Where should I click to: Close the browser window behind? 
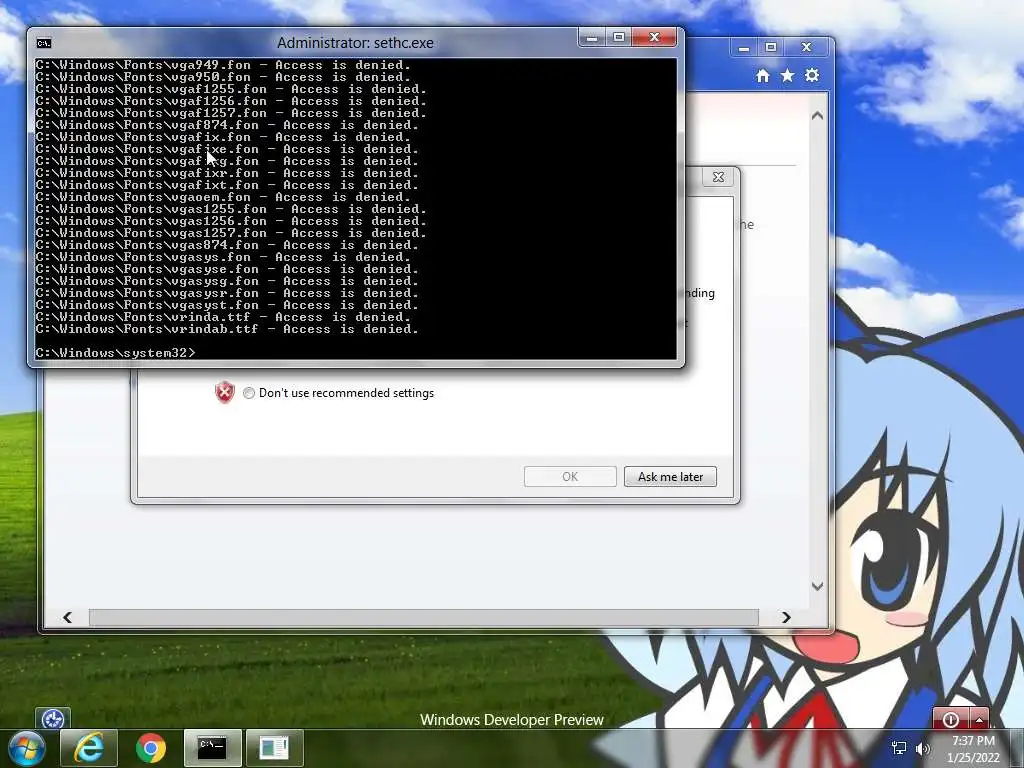(x=807, y=48)
